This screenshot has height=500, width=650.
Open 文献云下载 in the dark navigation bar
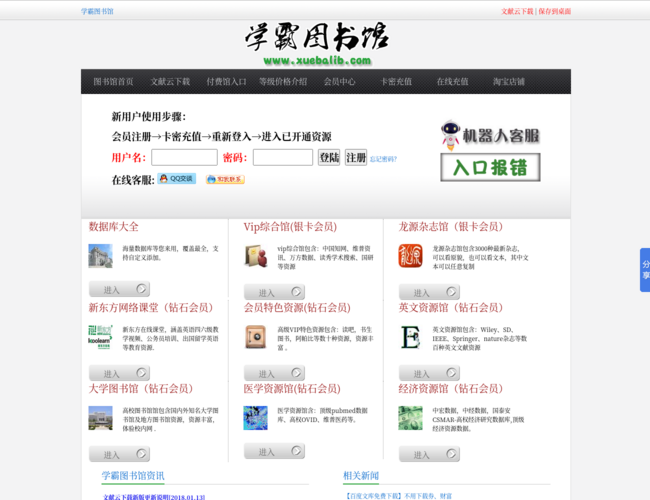(x=170, y=82)
